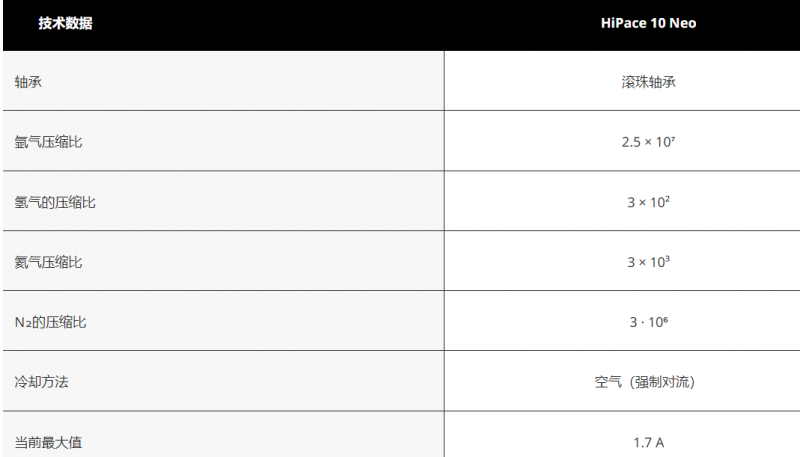Click the 氦气压缩比 row label
Image resolution: width=800 pixels, height=457 pixels.
point(48,262)
